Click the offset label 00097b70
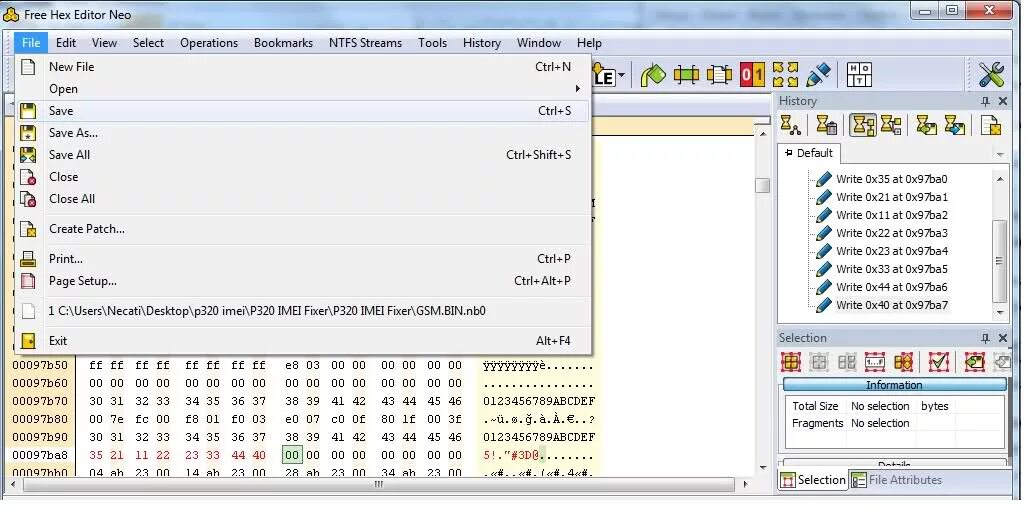The image size is (1029, 516). click(40, 401)
